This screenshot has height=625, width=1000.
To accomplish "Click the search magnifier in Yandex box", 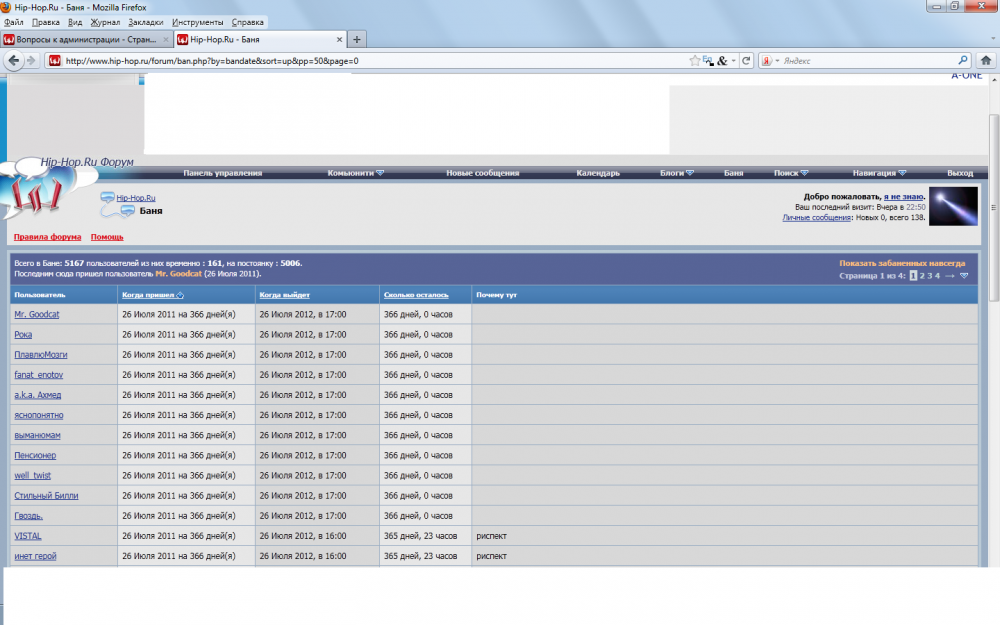I will click(962, 61).
